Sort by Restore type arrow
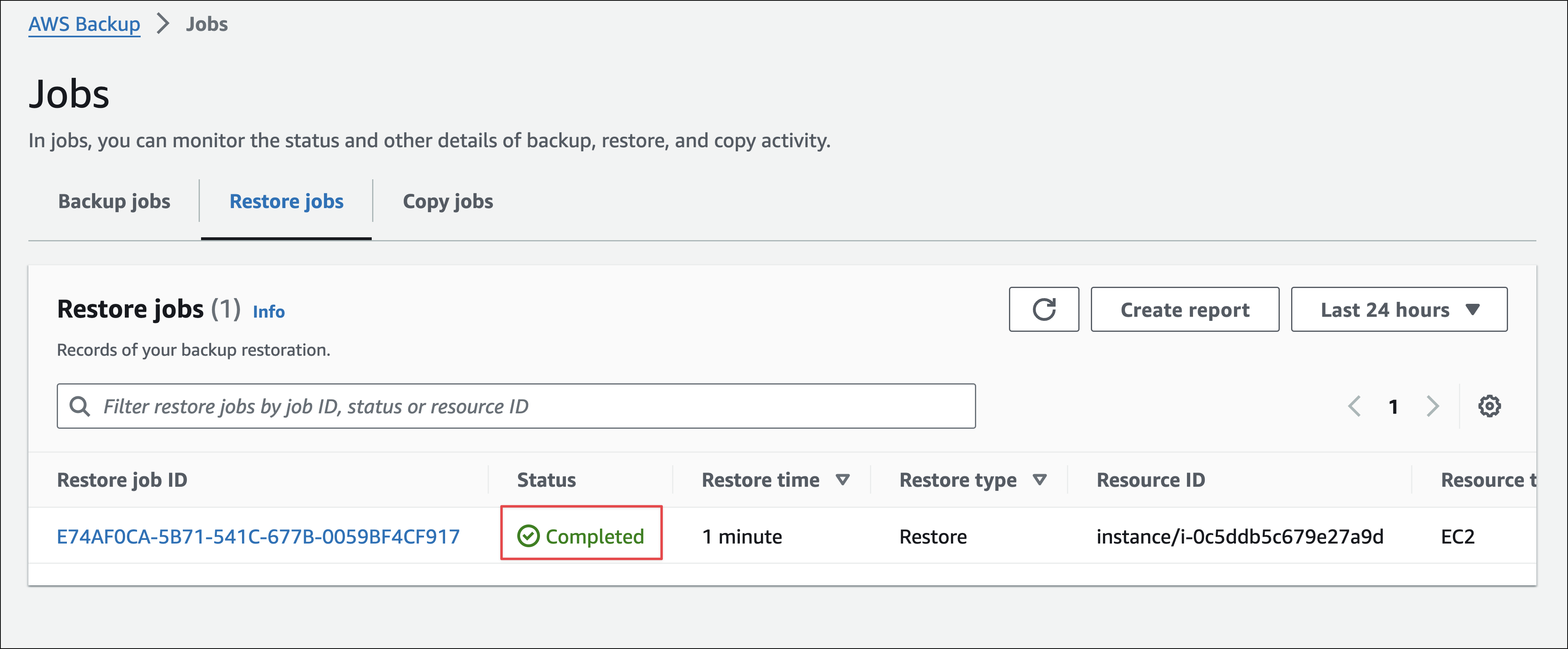Screen dimensions: 1568x649 [x=1040, y=480]
